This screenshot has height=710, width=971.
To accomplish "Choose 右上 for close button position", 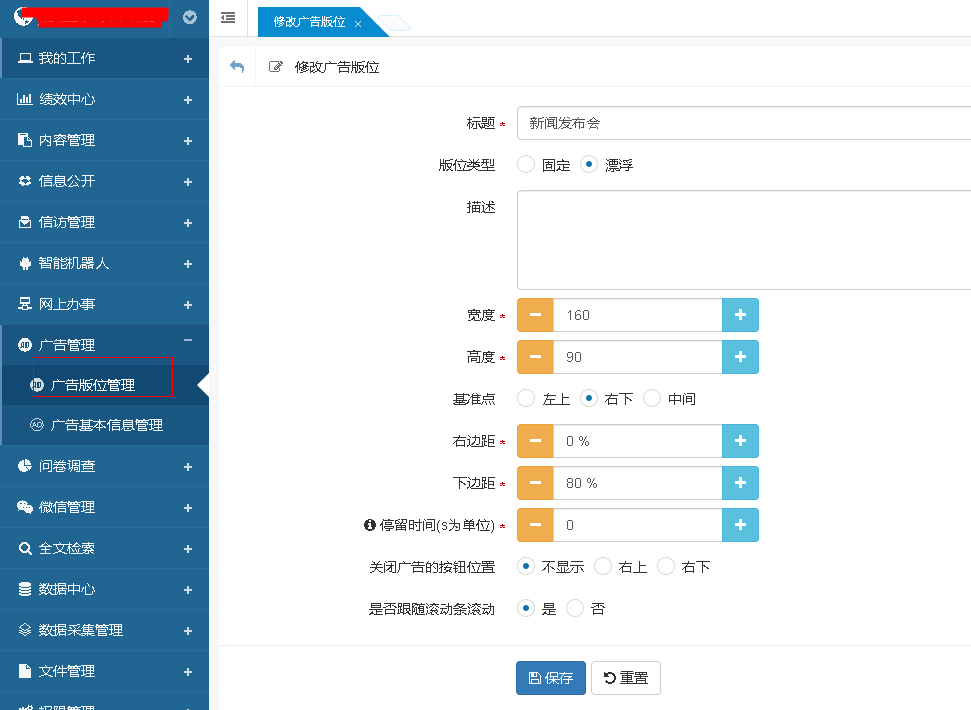I will click(603, 567).
